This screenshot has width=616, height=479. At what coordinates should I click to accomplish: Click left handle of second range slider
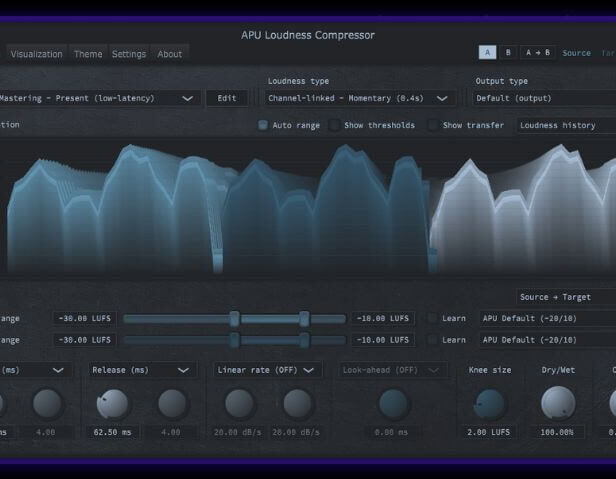(235, 340)
